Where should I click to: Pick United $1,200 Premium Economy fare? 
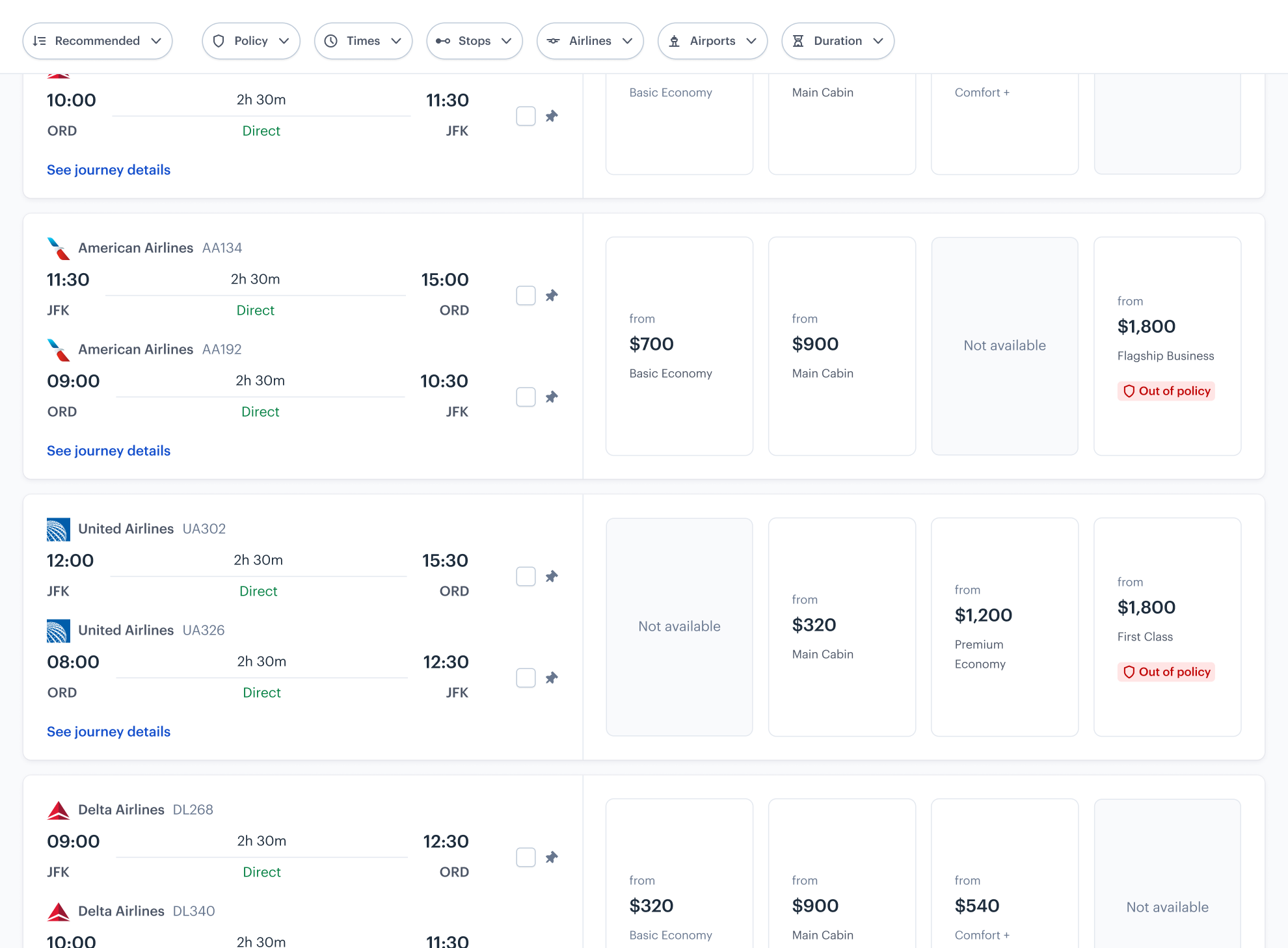1004,627
